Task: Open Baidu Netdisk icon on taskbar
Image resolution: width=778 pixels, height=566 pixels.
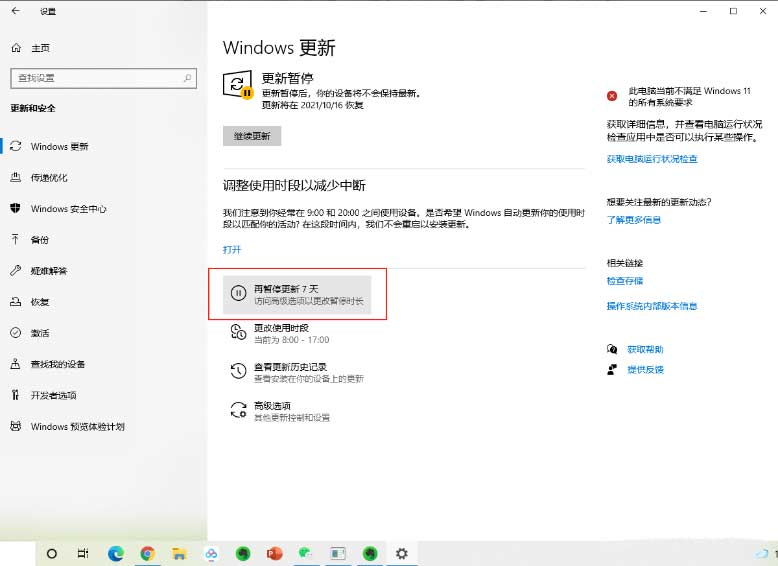Action: tap(211, 554)
